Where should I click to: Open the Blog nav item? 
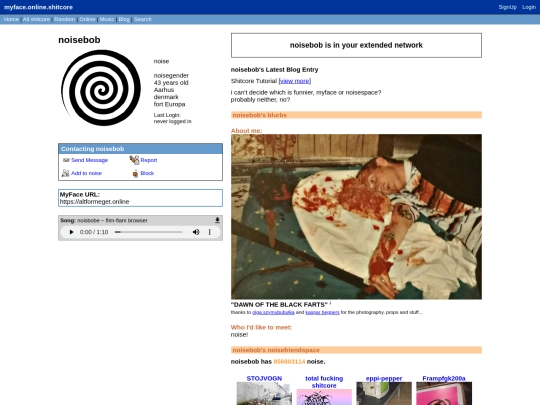pos(124,19)
